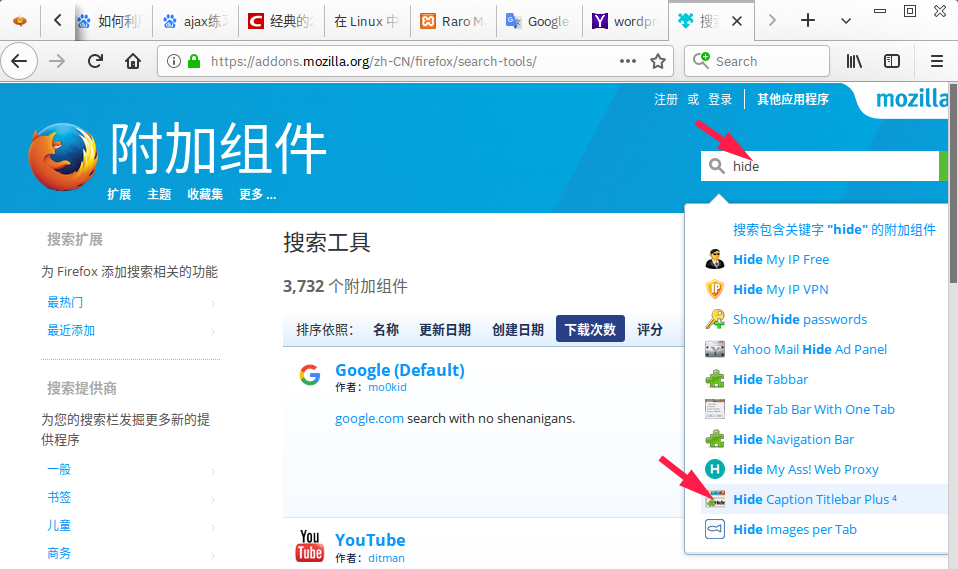Viewport: 958px width, 569px height.
Task: Open the 商务 provider category
Action: [59, 553]
